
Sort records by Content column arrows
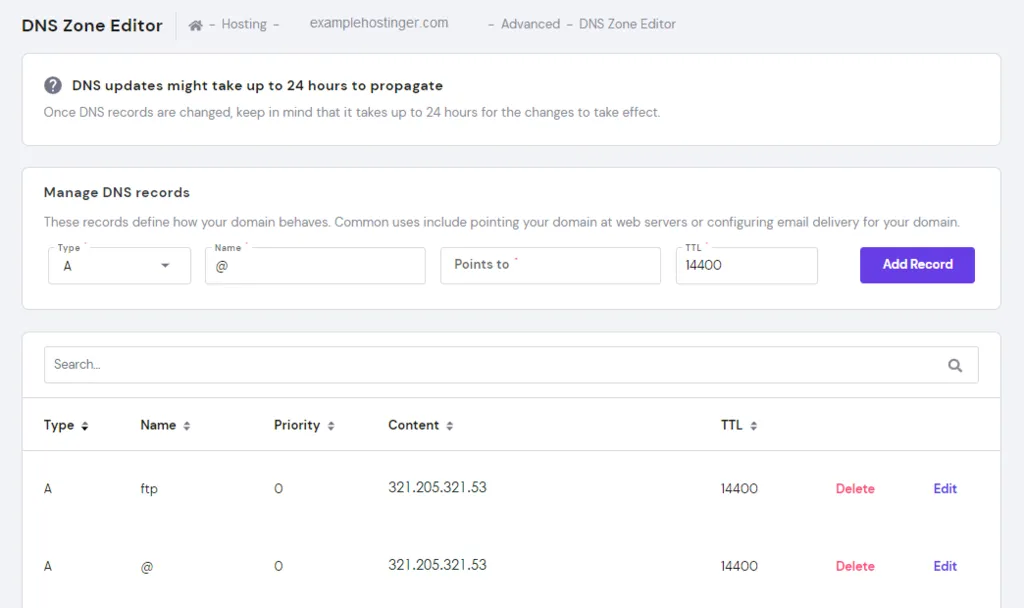[450, 426]
